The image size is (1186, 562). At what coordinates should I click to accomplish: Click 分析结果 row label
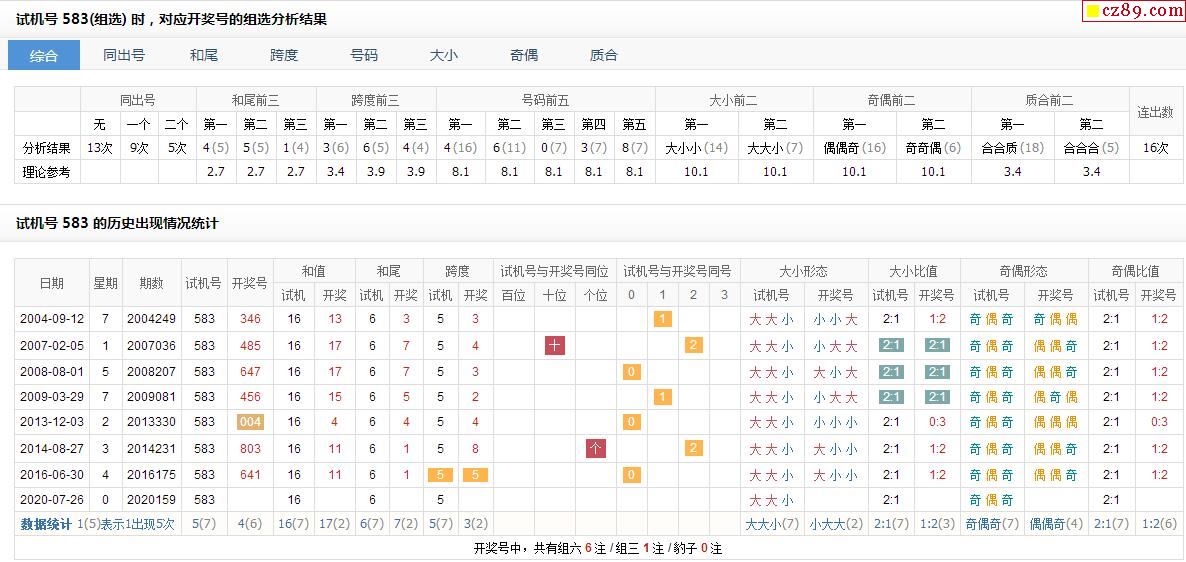tap(48, 147)
